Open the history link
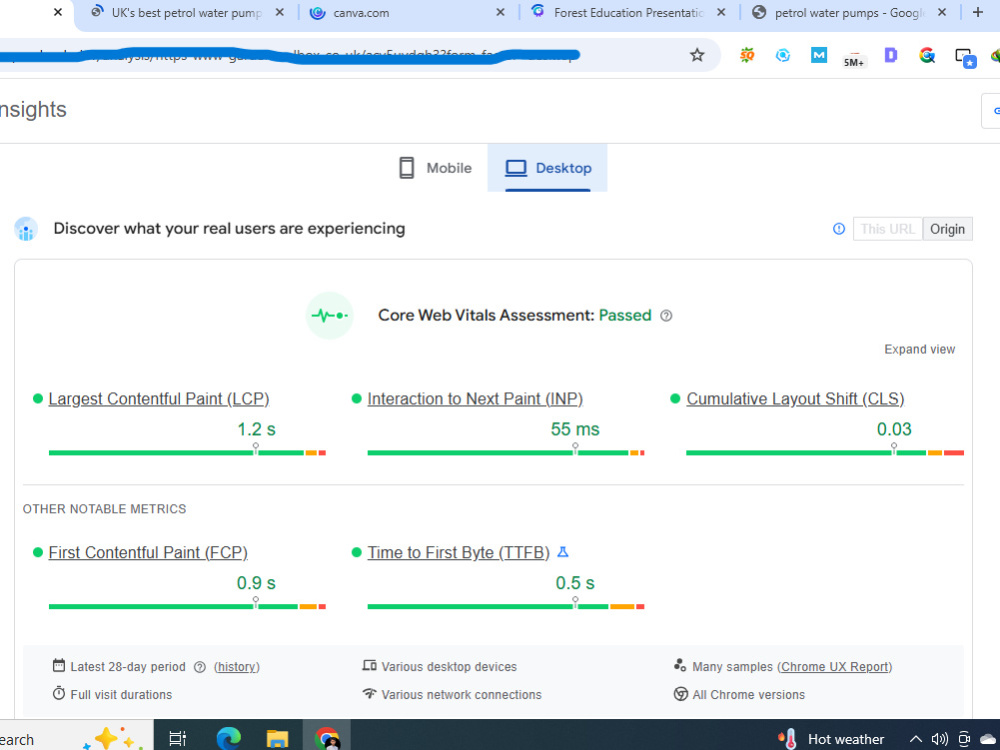 tap(237, 667)
